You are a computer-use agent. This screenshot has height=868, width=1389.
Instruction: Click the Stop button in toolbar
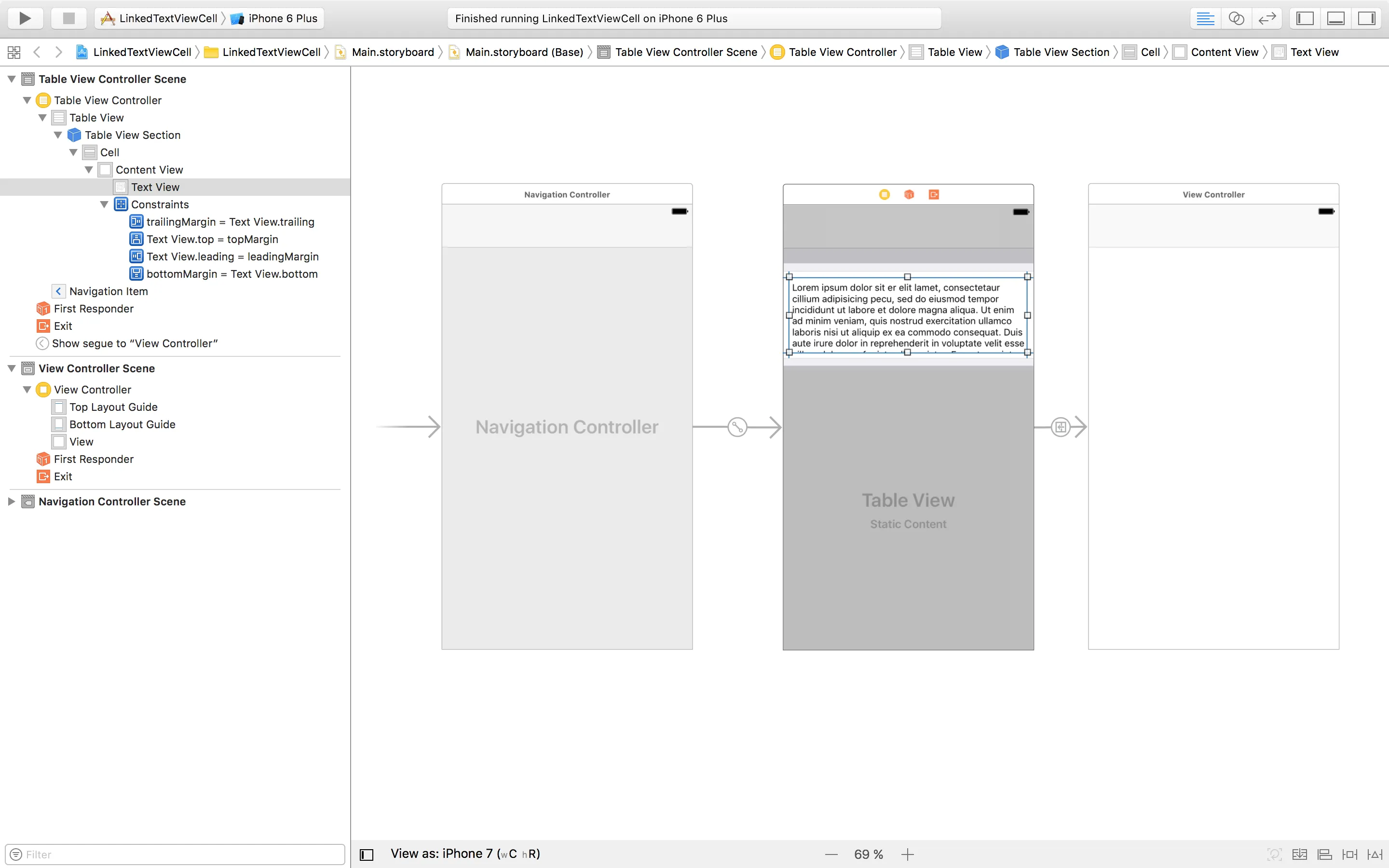[68, 18]
